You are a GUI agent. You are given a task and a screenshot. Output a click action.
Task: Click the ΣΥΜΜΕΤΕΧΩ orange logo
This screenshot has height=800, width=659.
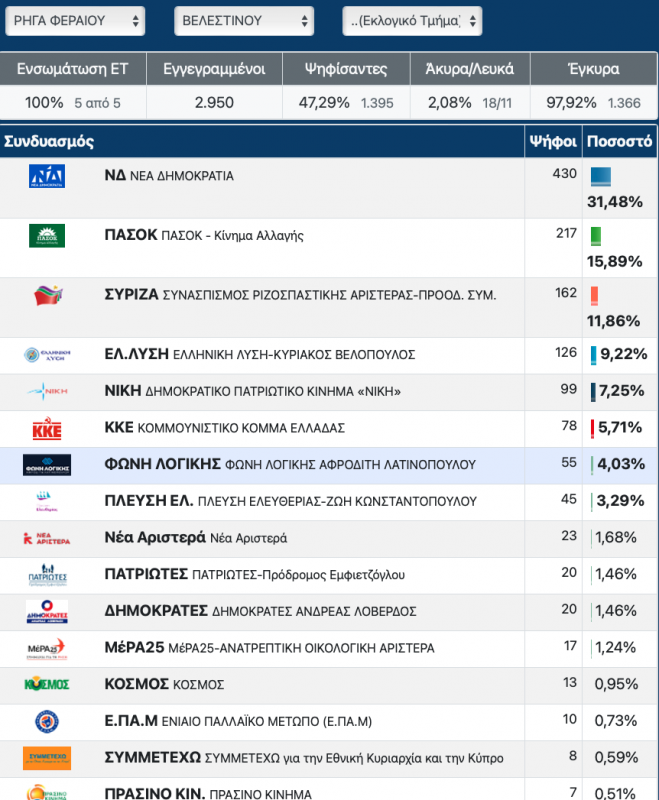tap(47, 758)
